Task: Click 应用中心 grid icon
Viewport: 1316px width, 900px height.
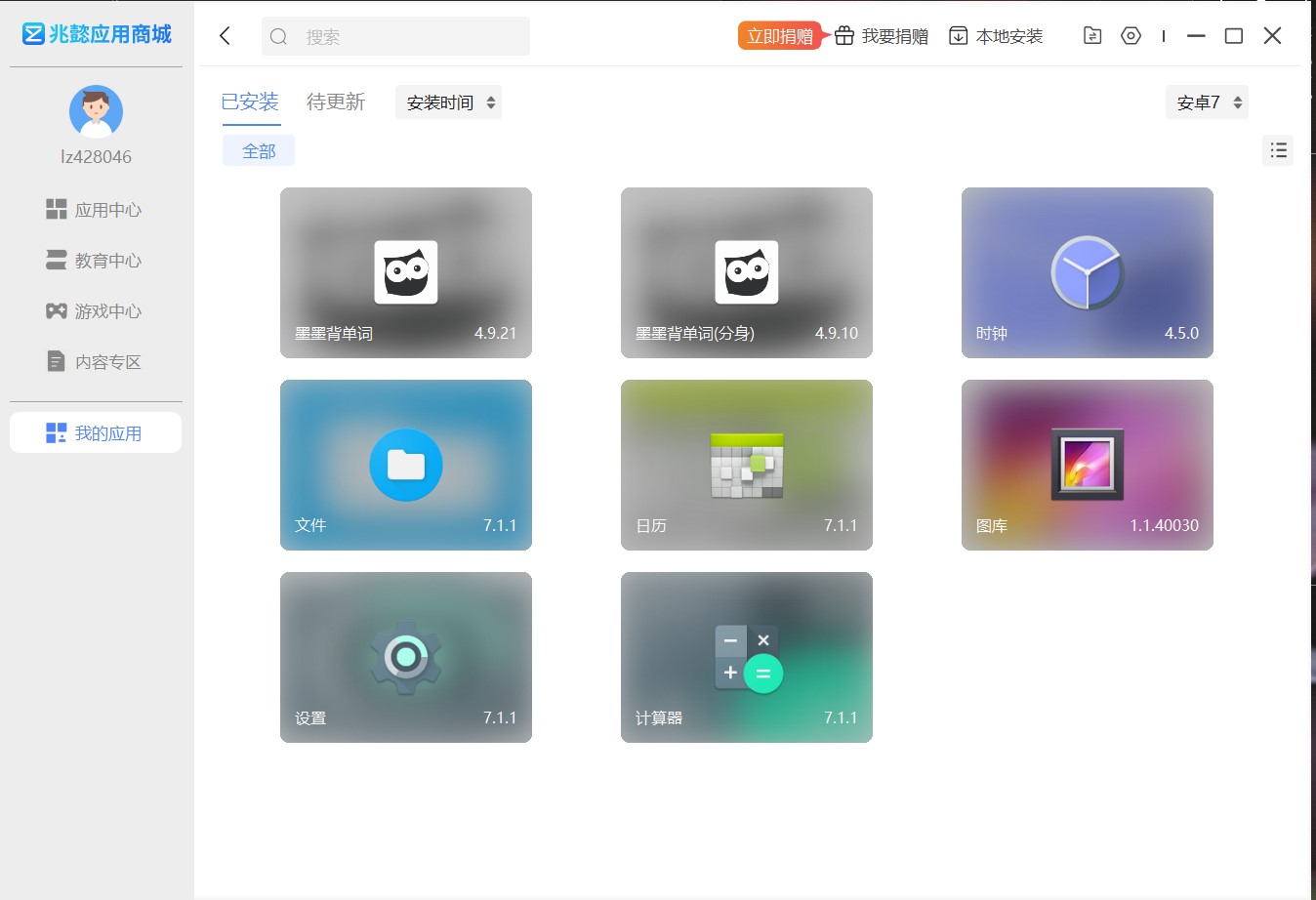Action: 57,210
